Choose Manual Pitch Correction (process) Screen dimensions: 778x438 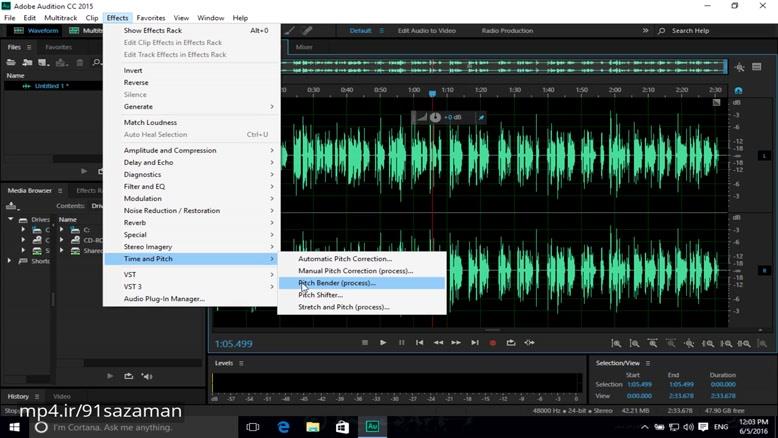click(x=362, y=271)
